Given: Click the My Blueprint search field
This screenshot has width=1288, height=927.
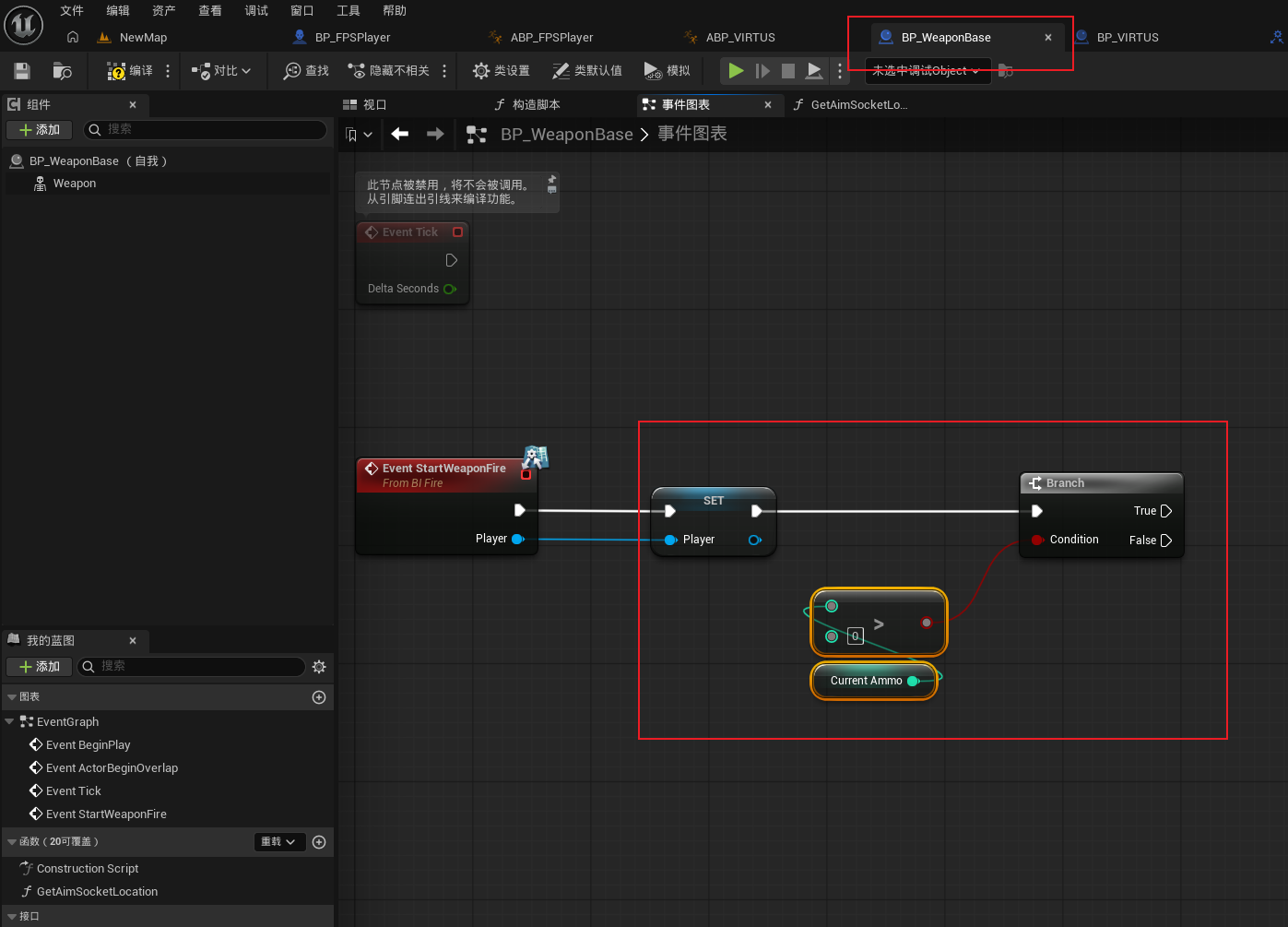Looking at the screenshot, I should (191, 667).
